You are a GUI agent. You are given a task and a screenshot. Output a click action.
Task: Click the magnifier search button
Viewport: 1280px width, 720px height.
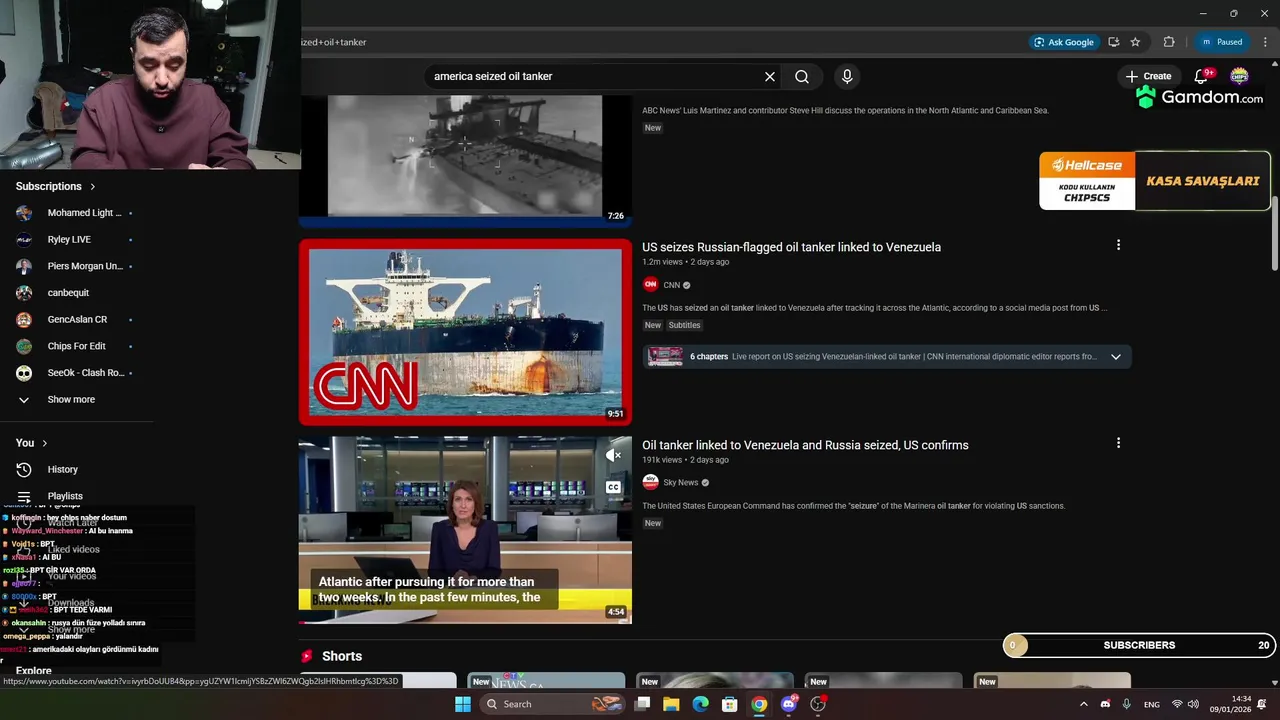pos(802,76)
